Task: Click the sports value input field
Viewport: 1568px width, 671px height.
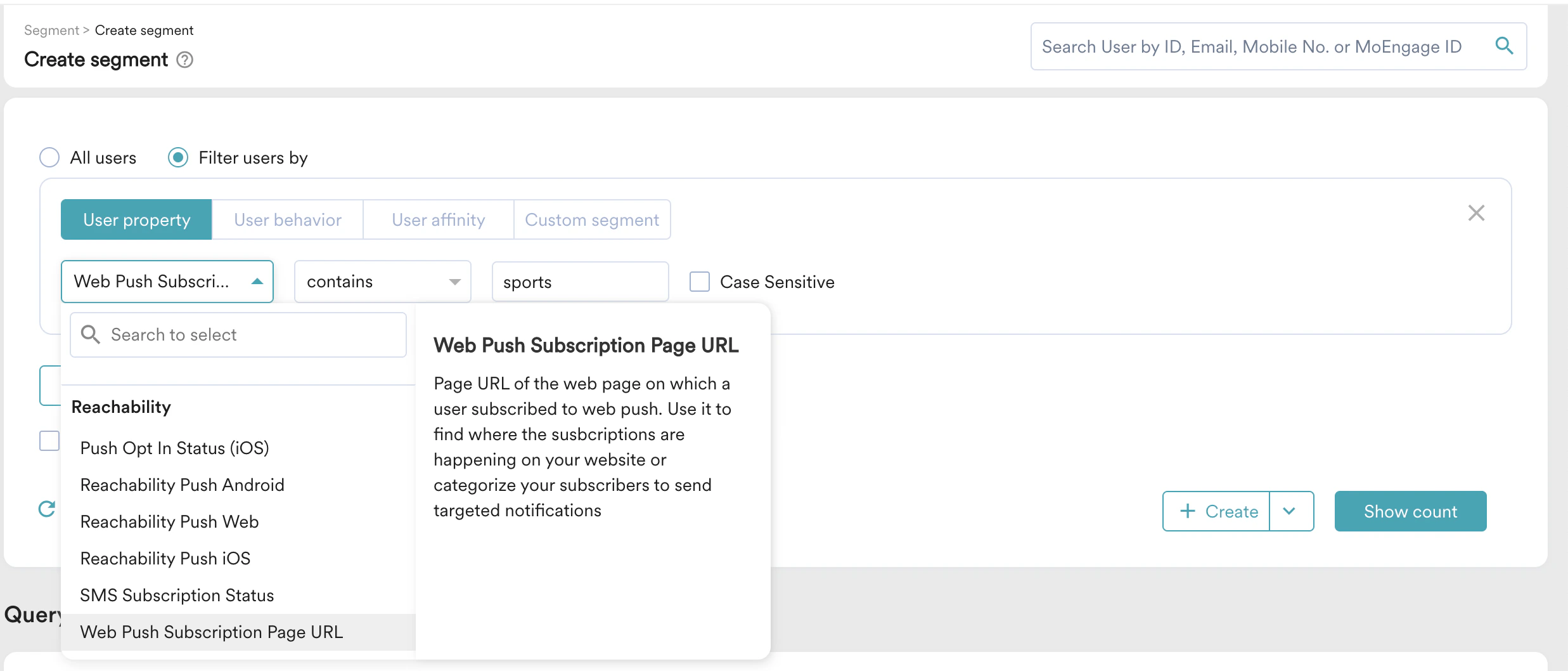Action: tap(579, 282)
